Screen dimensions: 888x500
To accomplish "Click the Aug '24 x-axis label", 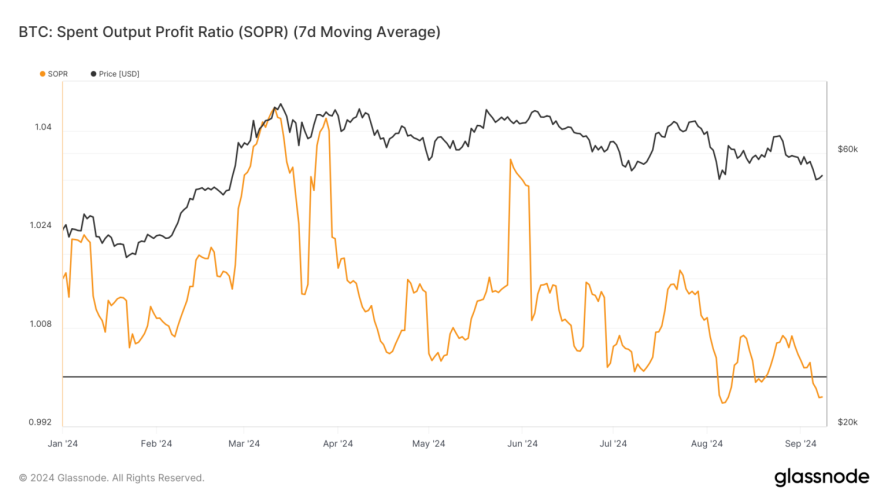I will [x=706, y=442].
